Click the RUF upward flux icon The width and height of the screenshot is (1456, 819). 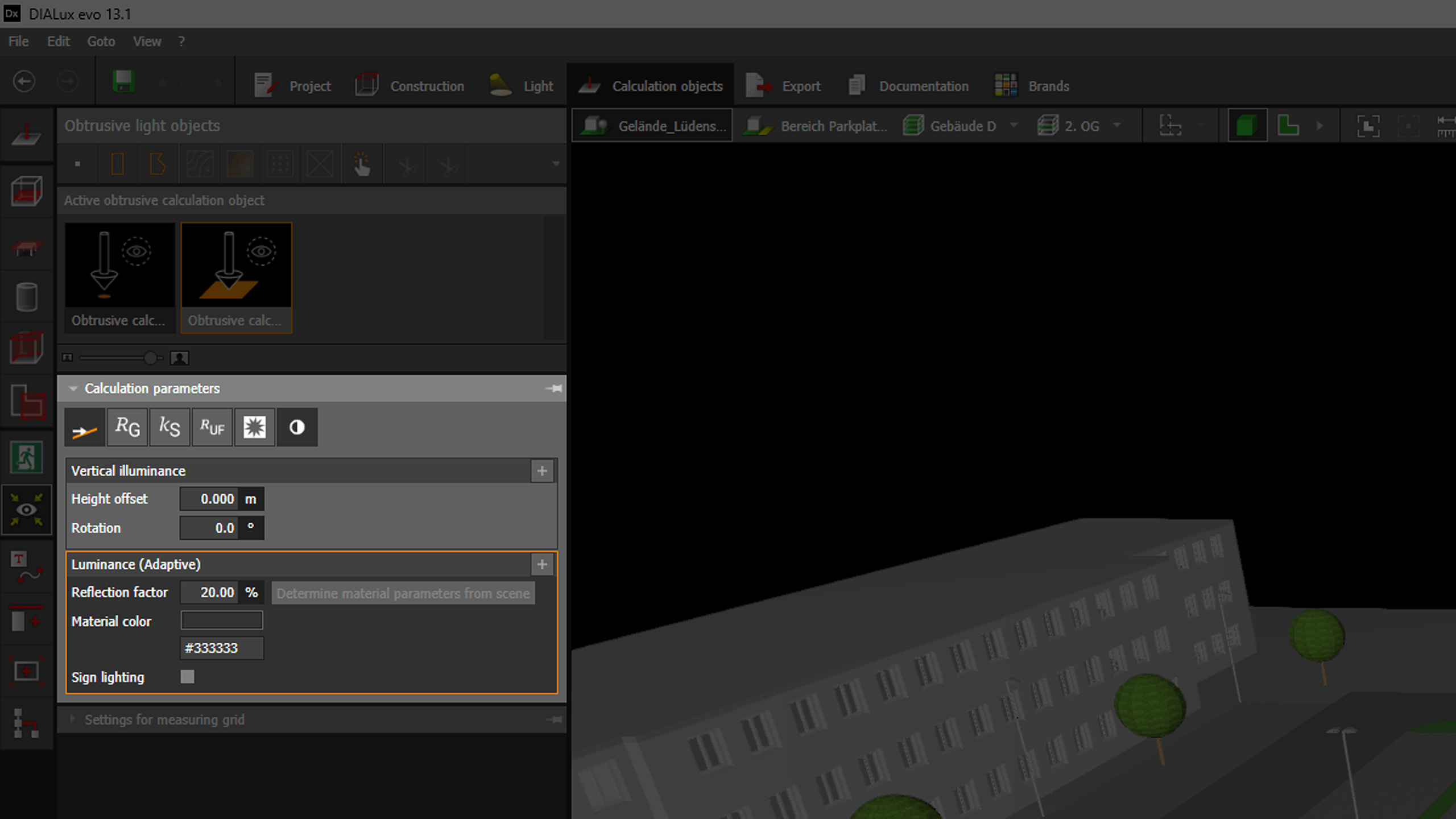pos(212,427)
